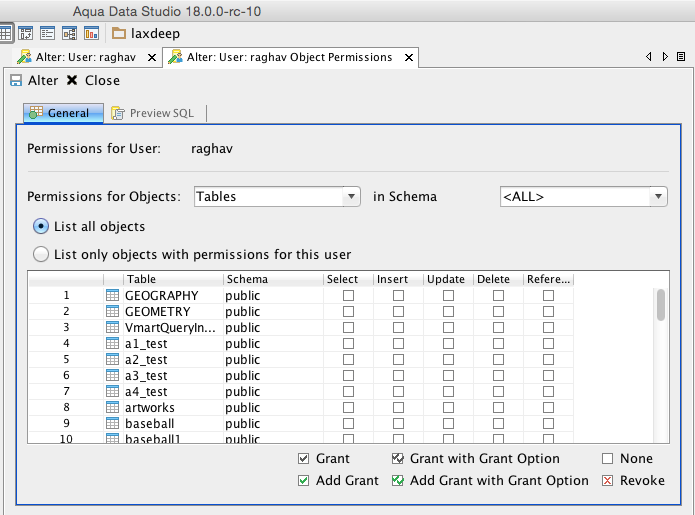Check Insert permission for a1_test table
695x515 pixels.
[x=398, y=344]
